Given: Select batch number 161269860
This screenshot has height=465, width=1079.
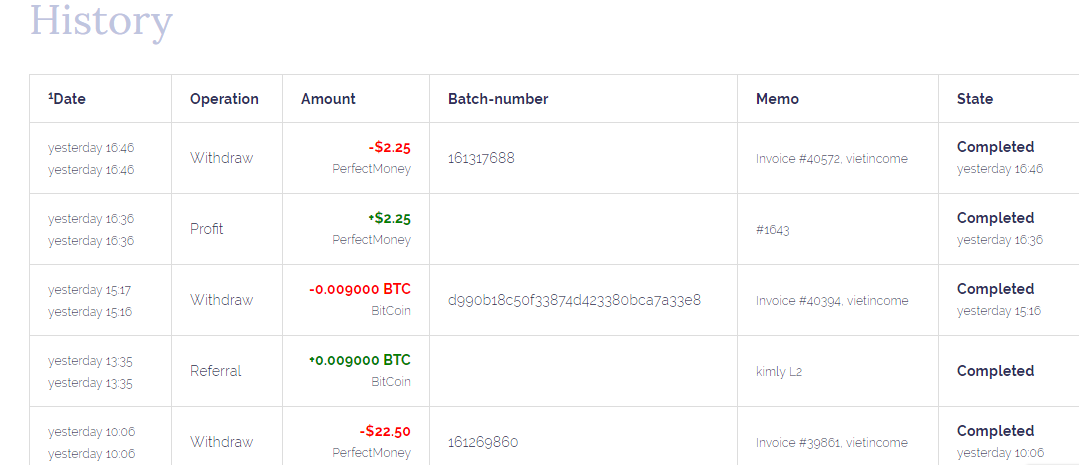Looking at the screenshot, I should (x=483, y=442).
